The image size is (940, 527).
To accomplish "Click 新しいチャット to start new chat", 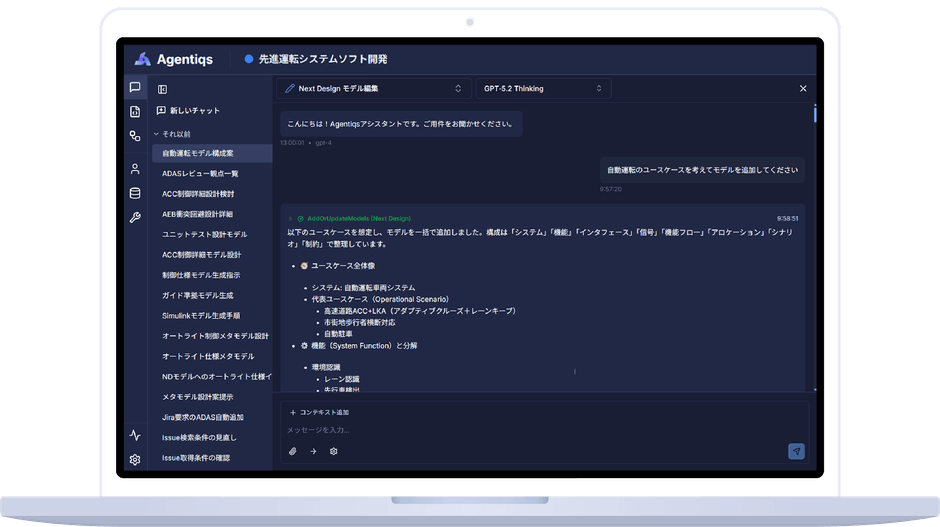I will [188, 111].
